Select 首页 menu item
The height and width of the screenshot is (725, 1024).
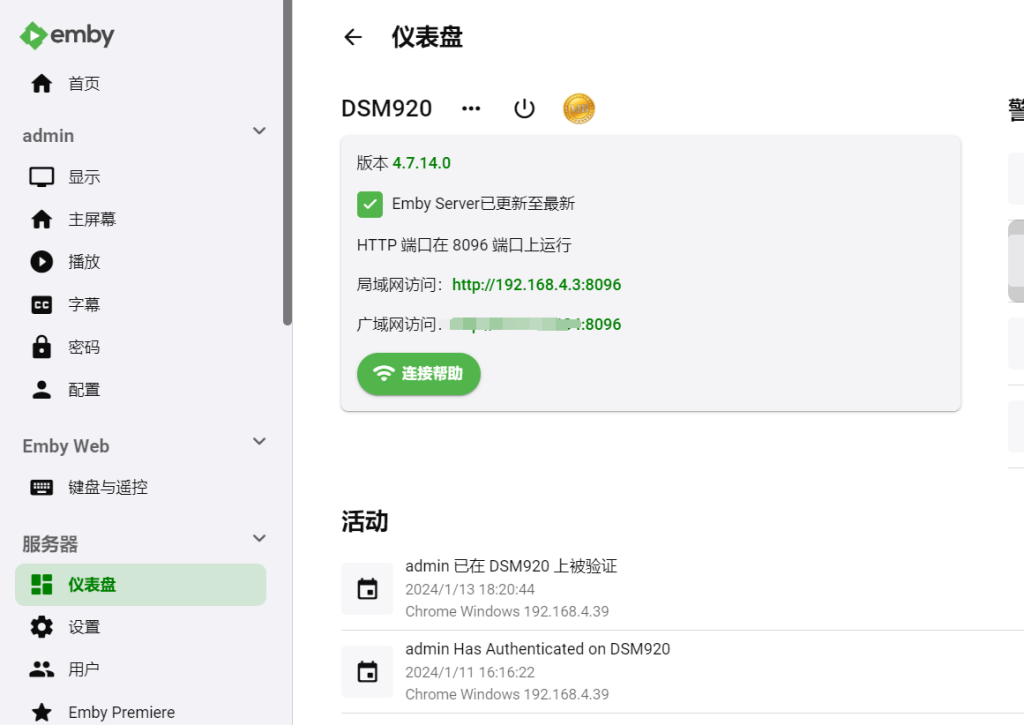click(x=140, y=84)
